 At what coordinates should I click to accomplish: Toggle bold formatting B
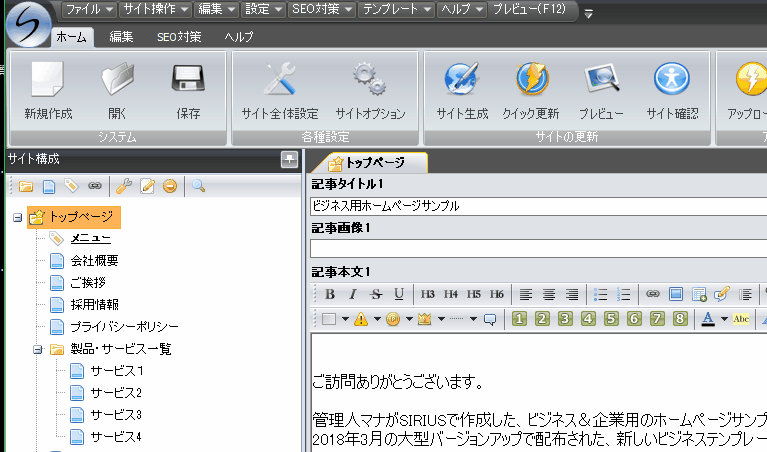tap(330, 294)
